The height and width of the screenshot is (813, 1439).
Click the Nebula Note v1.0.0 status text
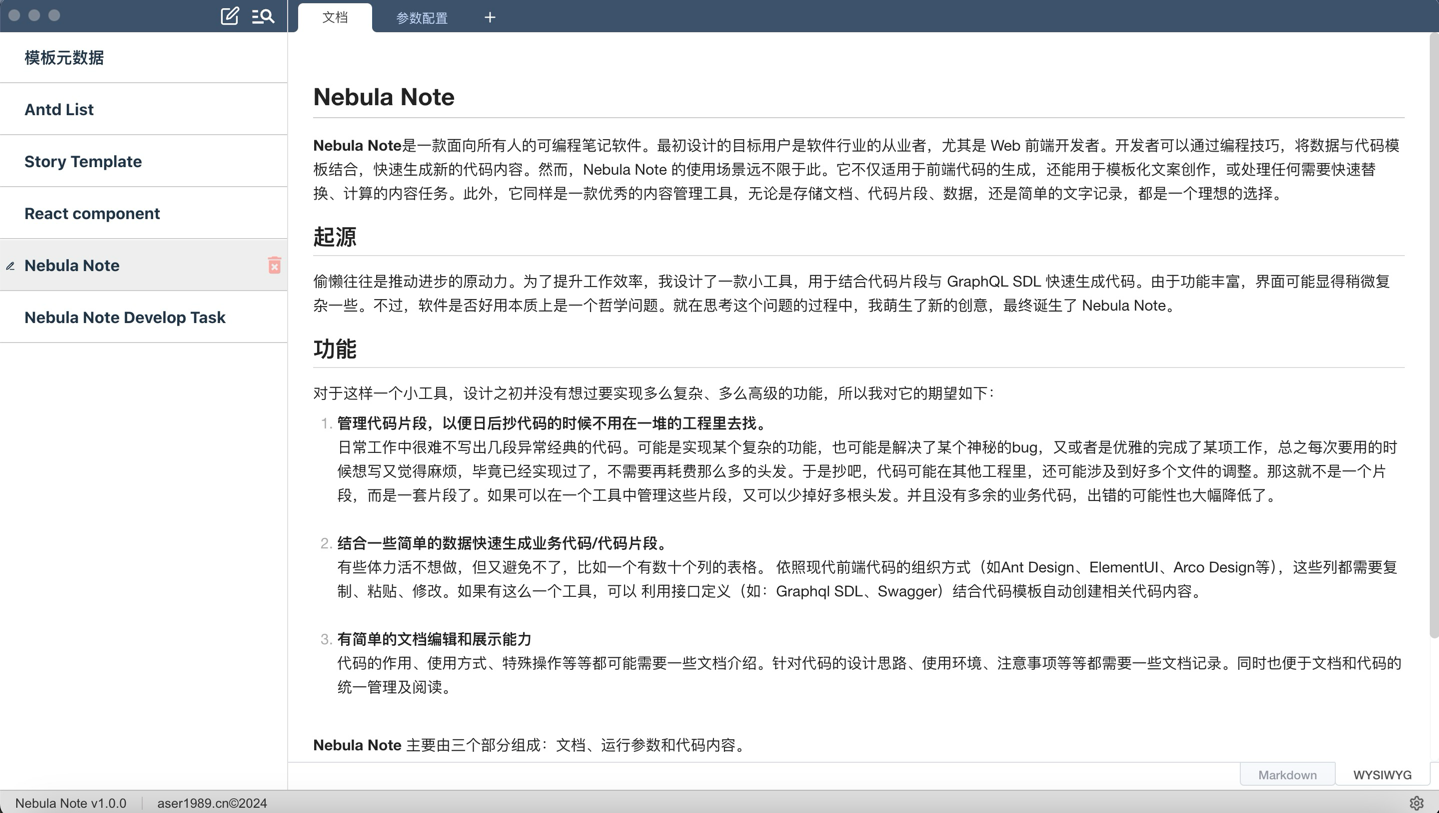pyautogui.click(x=71, y=803)
